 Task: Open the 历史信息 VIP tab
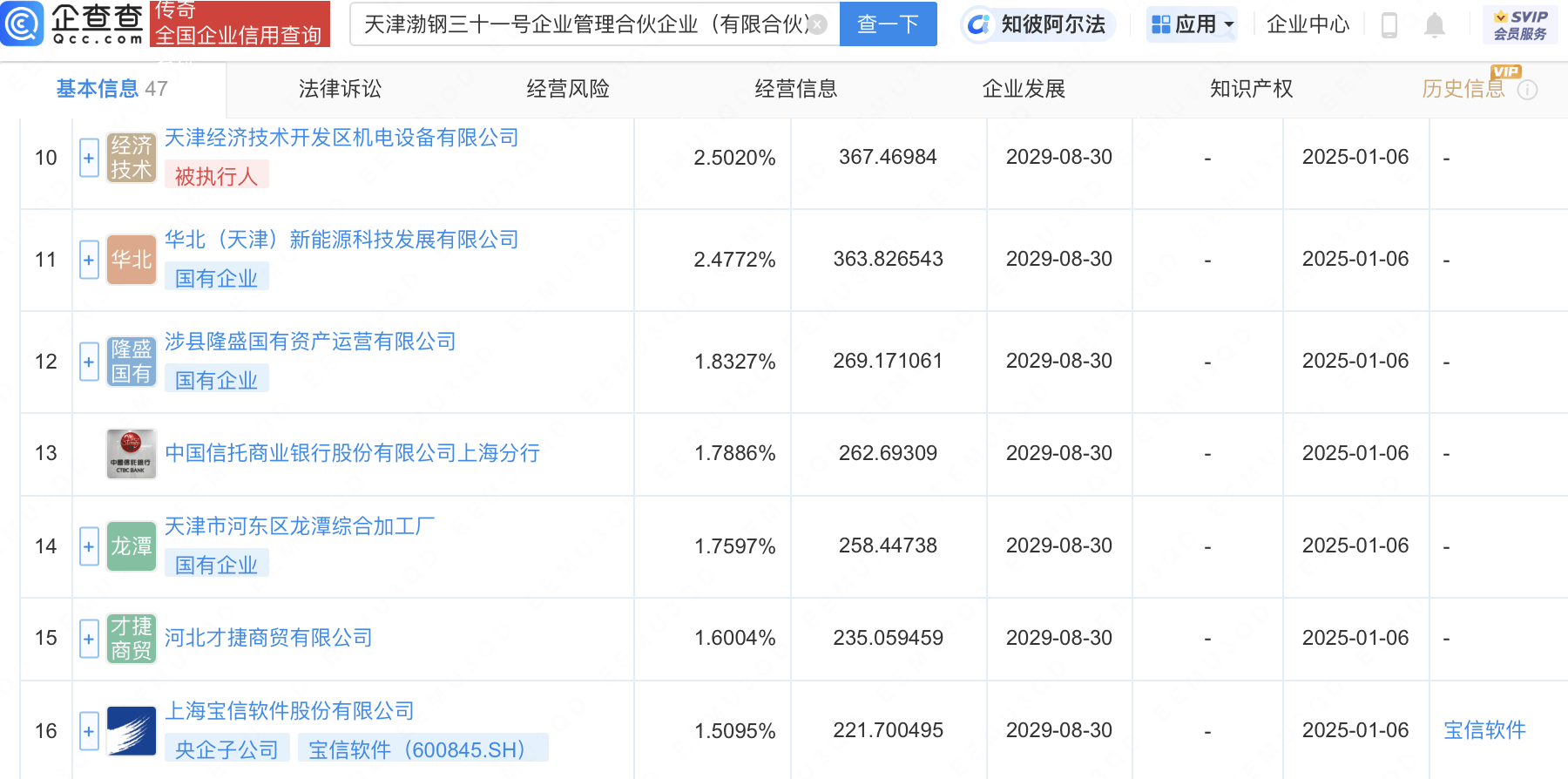1463,89
